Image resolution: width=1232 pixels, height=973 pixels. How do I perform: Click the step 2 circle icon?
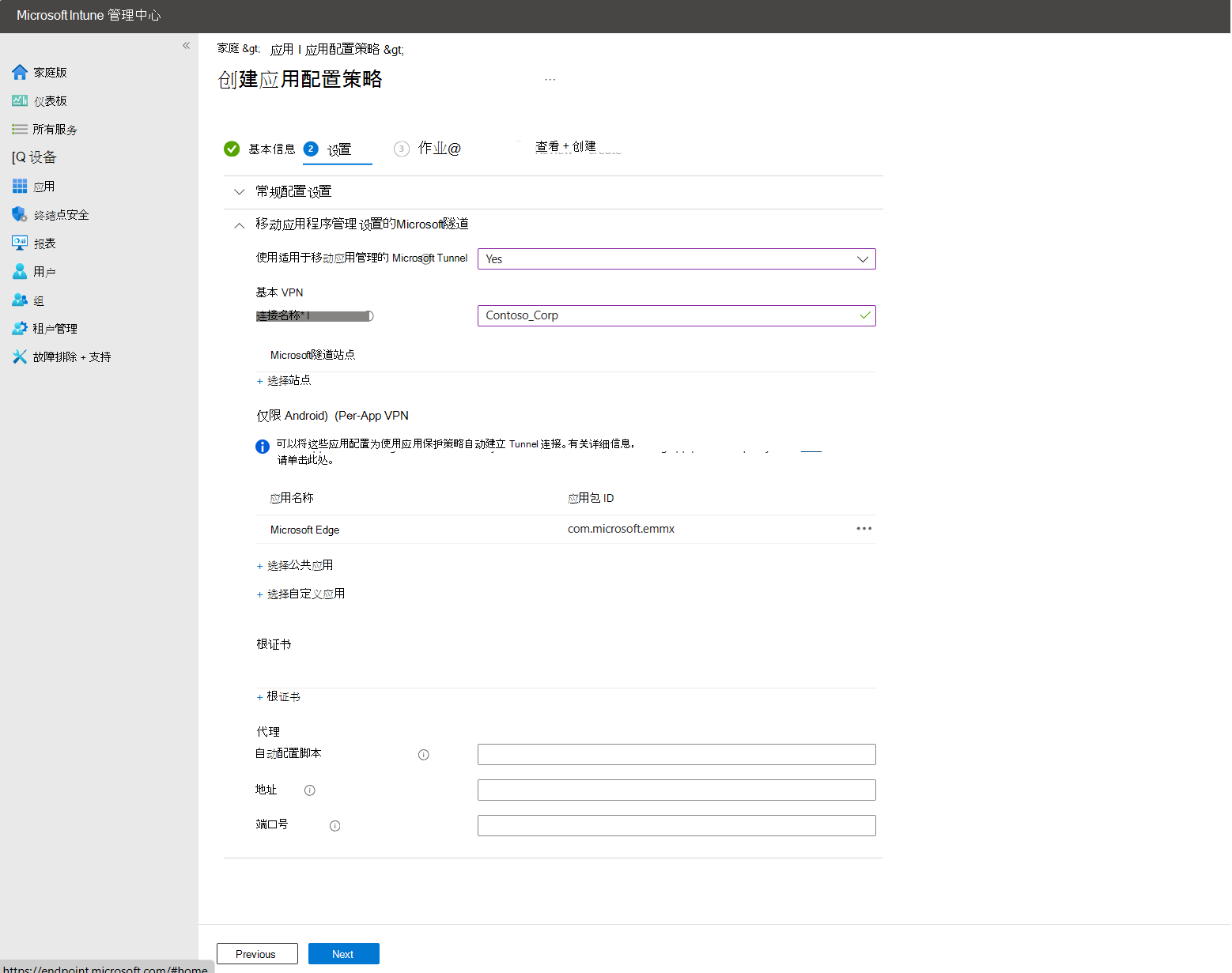coord(311,149)
